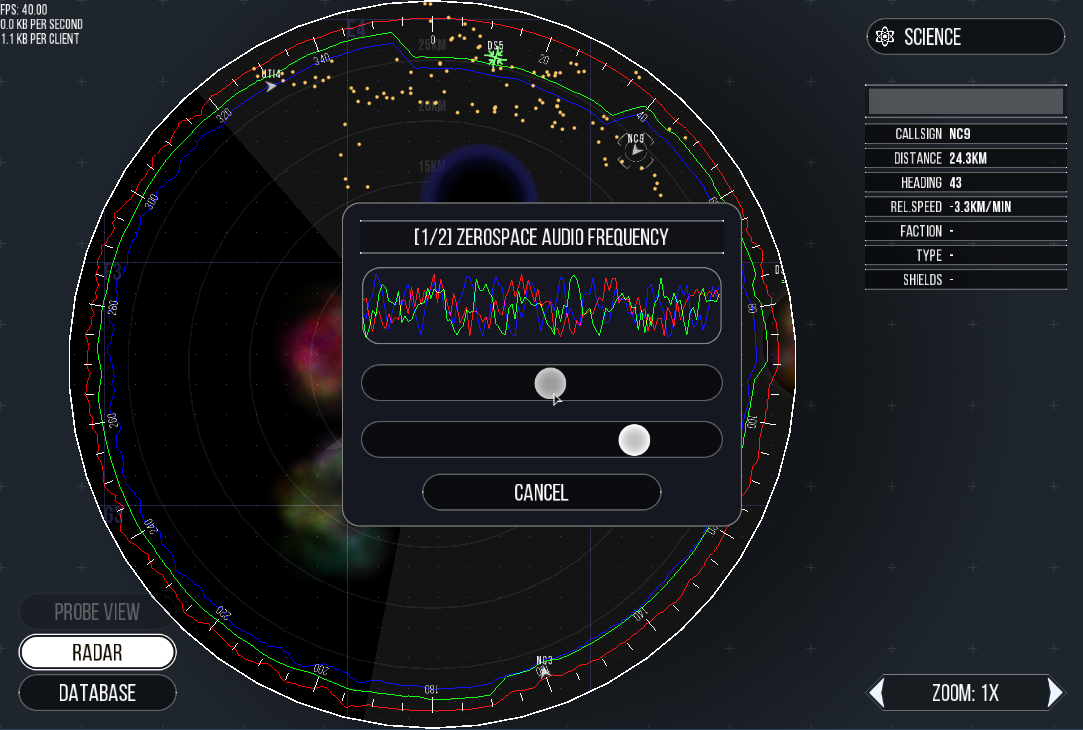Switch to Database view
The image size is (1083, 730).
pos(97,693)
